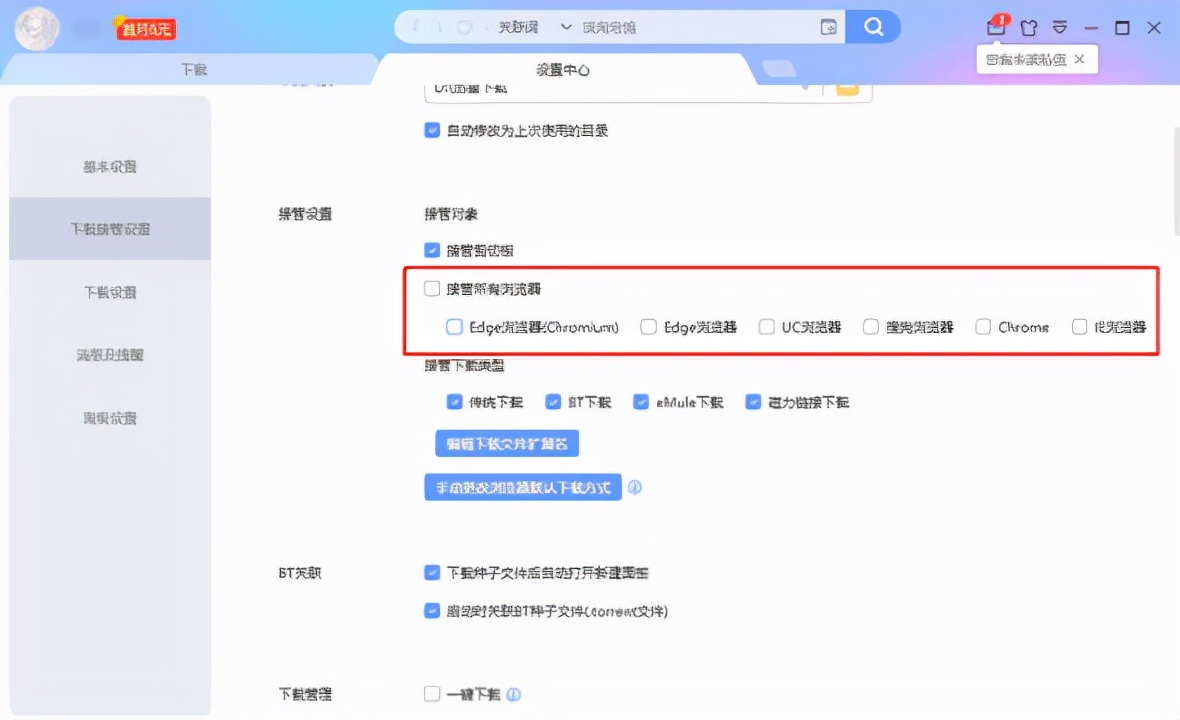Viewport: 1180px width, 720px height.
Task: Open the skin/themes icon in the title bar
Action: (1028, 28)
